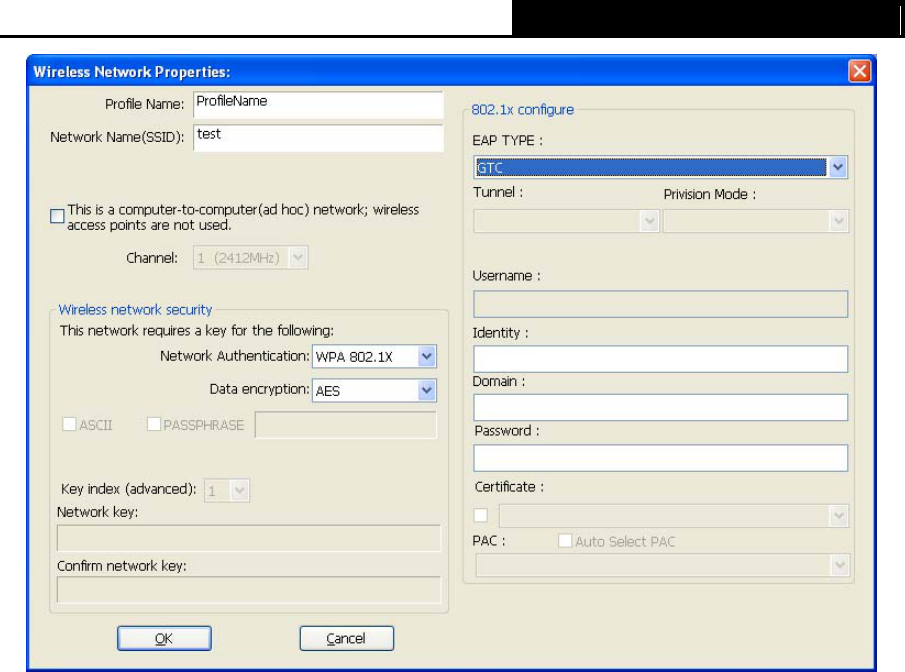Click the Domain text box
The width and height of the screenshot is (905, 672).
[x=660, y=408]
